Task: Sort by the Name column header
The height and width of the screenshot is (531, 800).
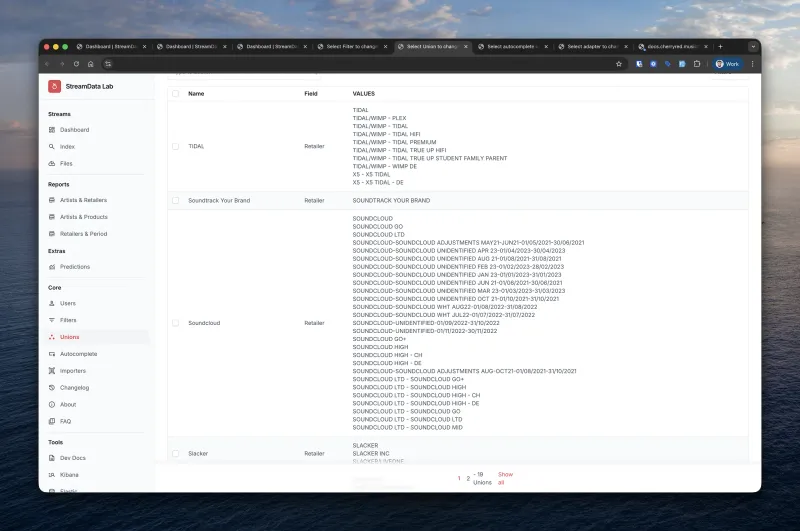Action: click(196, 93)
